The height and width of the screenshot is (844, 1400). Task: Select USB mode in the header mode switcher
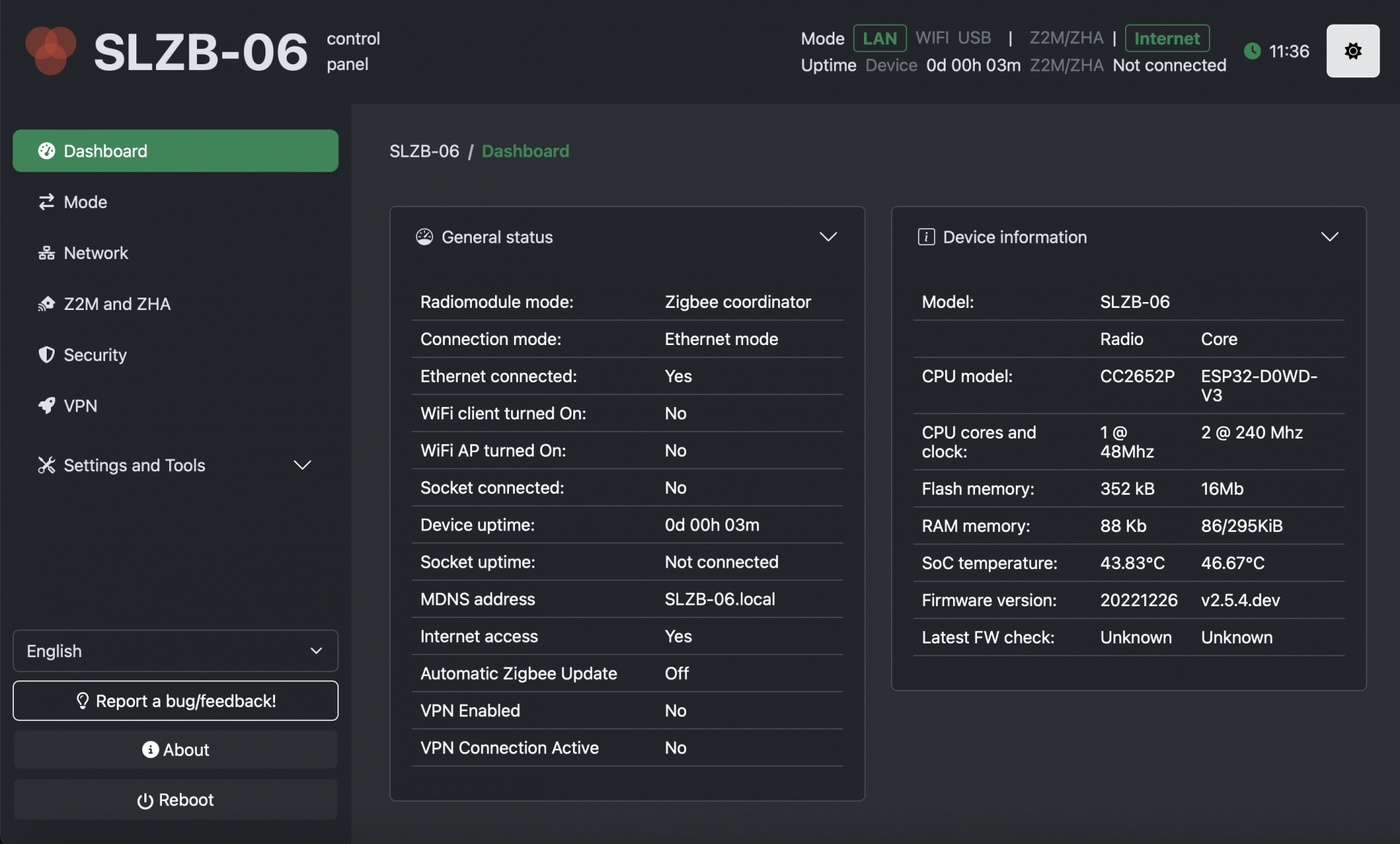click(x=976, y=38)
